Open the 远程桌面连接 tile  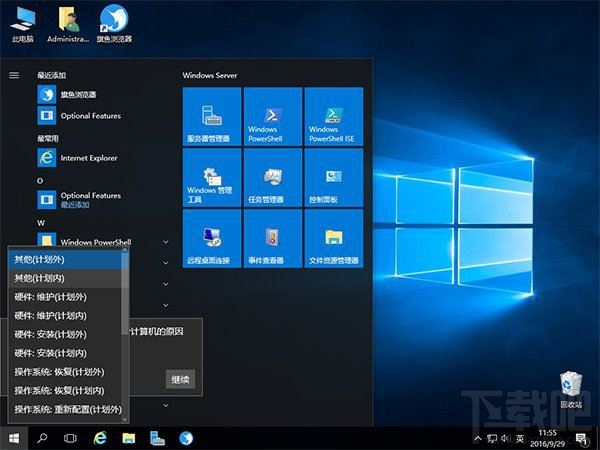coord(212,238)
